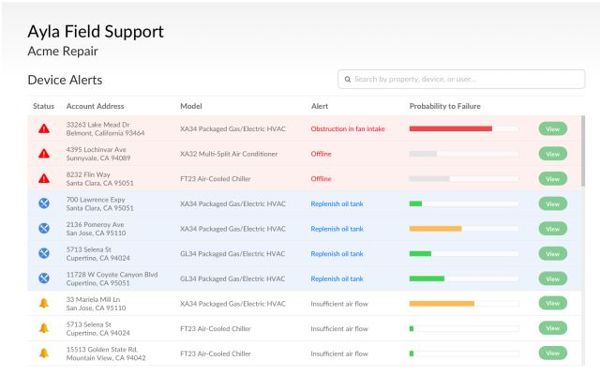Click 'Obstruction in fan intake' alert text
600x376 pixels.
click(x=348, y=129)
